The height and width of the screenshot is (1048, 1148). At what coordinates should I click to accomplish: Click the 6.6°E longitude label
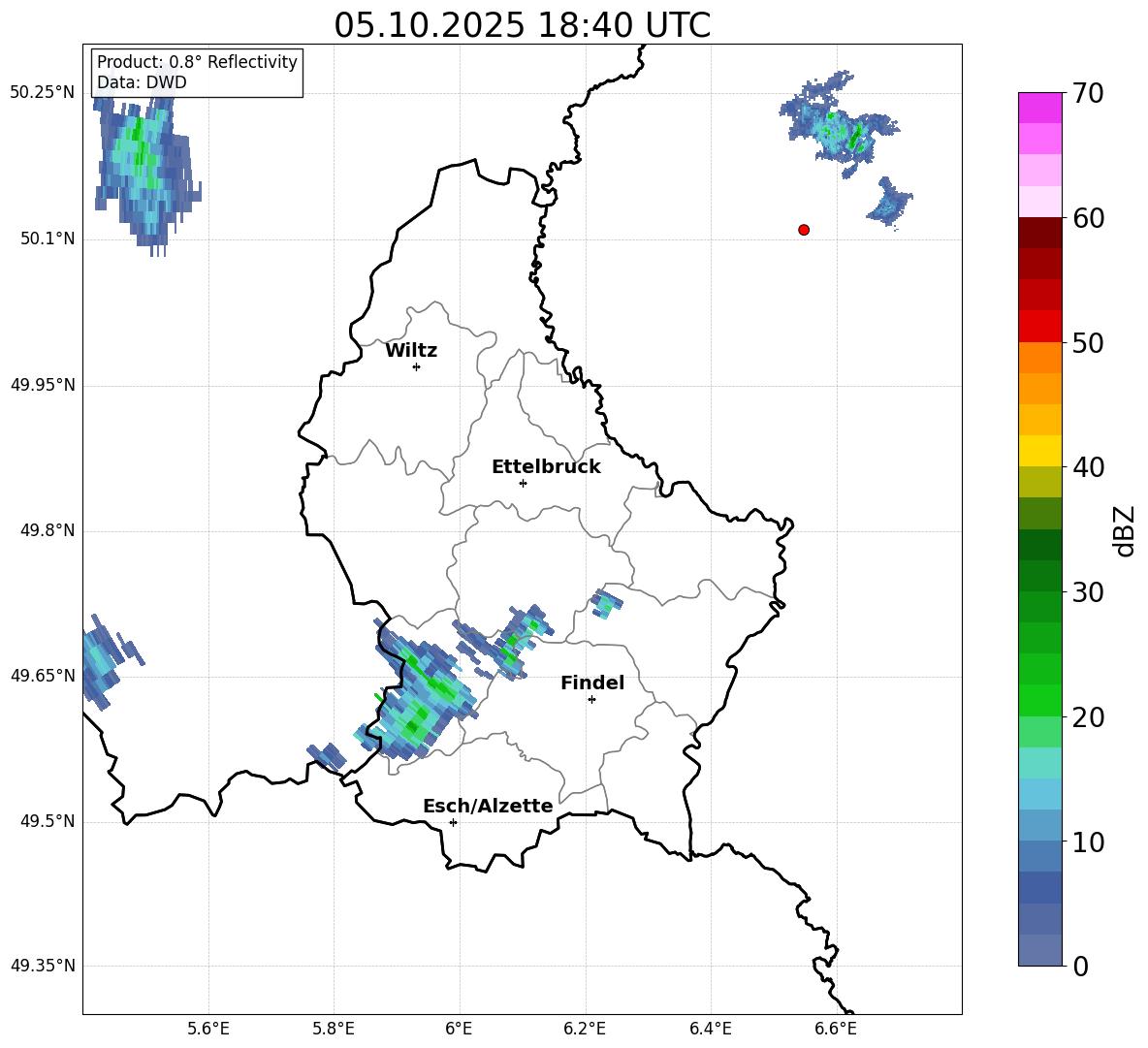coord(836,1029)
